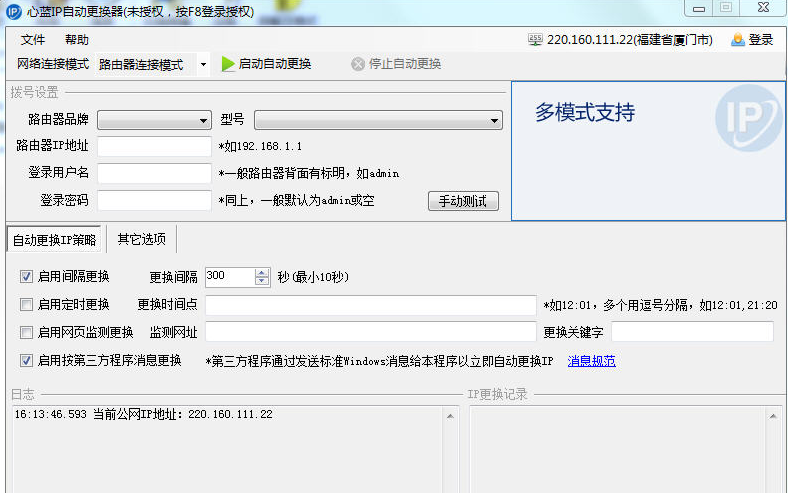Click the 更换间隔 value field showing 300

click(230, 277)
